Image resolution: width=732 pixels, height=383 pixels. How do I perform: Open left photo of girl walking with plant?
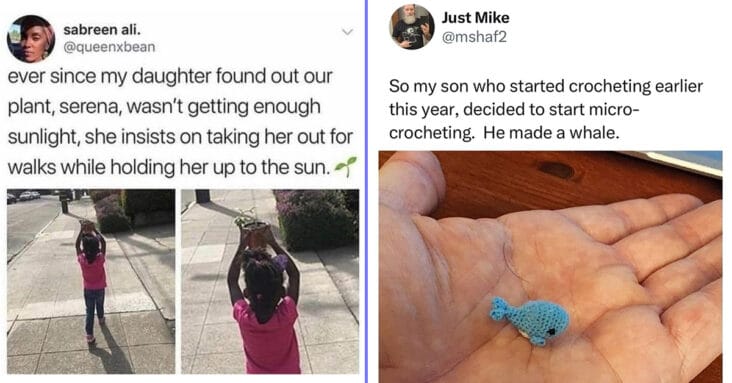(x=91, y=281)
